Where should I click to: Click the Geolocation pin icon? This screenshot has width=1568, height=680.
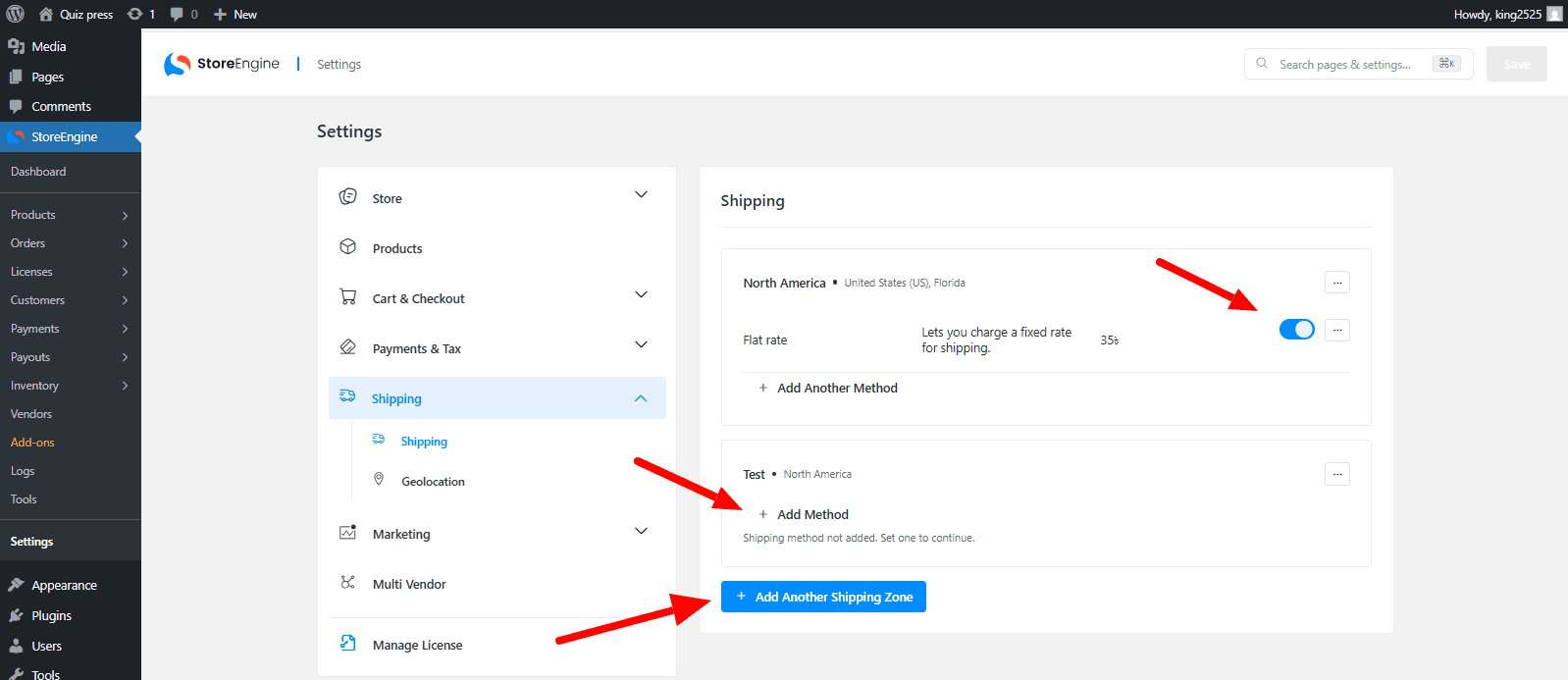coord(379,480)
